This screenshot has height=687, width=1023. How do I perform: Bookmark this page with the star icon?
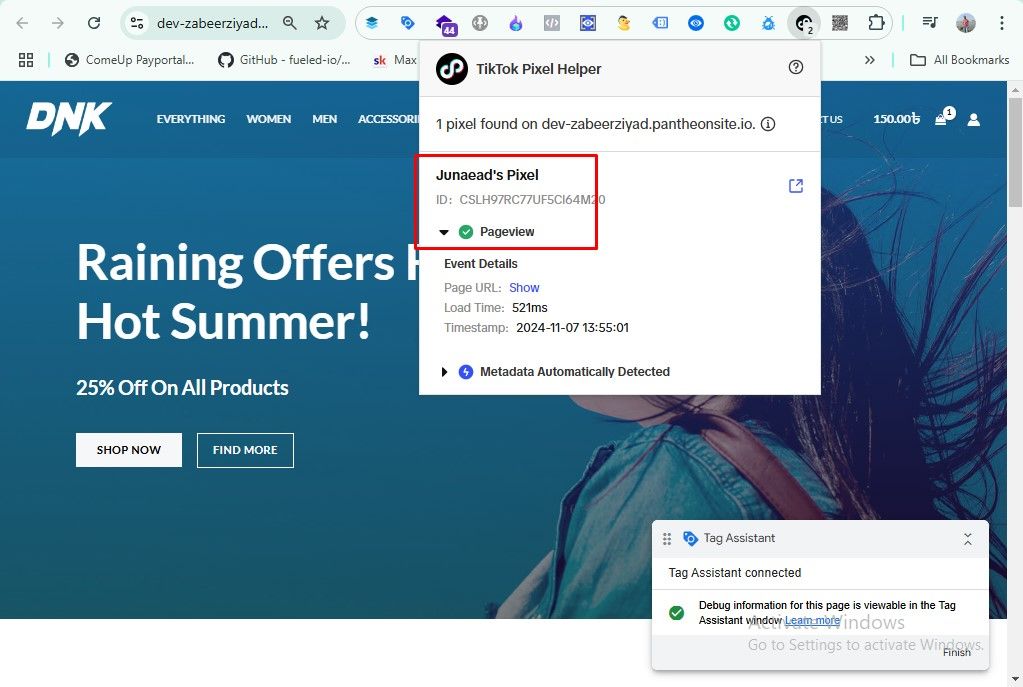tap(322, 23)
